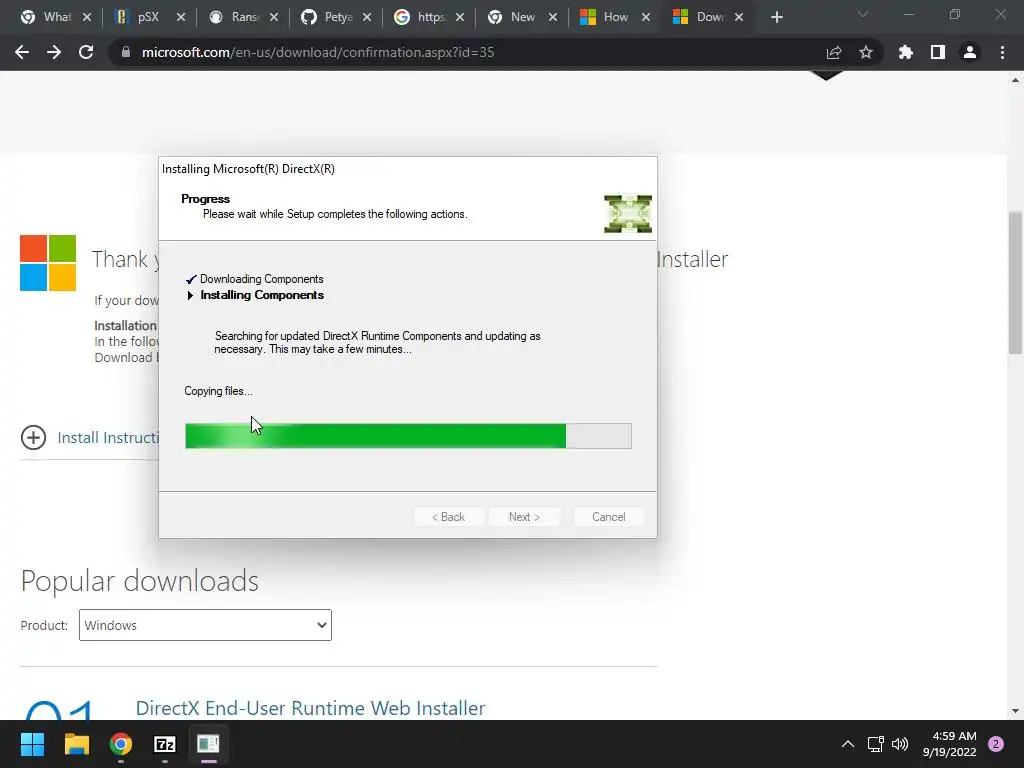Image resolution: width=1024 pixels, height=768 pixels.
Task: Open the Chrome extensions puzzle icon
Action: tap(905, 52)
